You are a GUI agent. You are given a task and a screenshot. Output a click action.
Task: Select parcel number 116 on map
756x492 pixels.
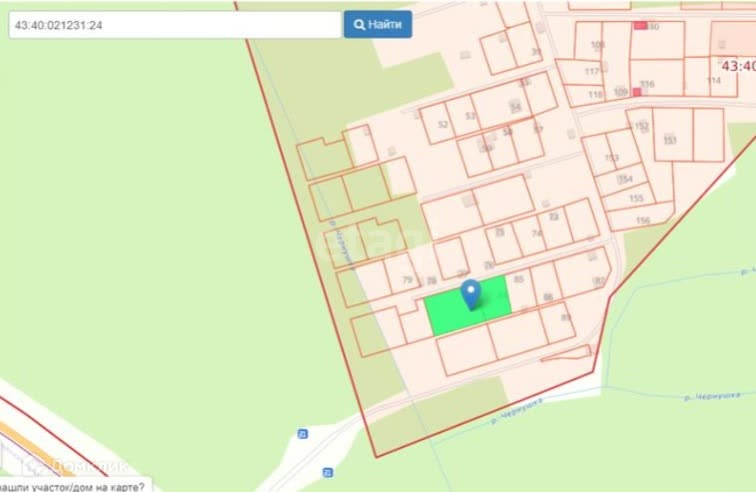click(647, 84)
